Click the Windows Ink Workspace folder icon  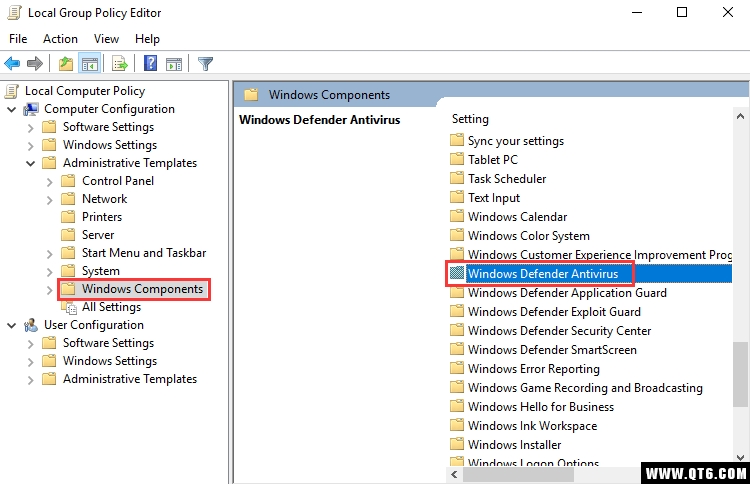tap(457, 425)
